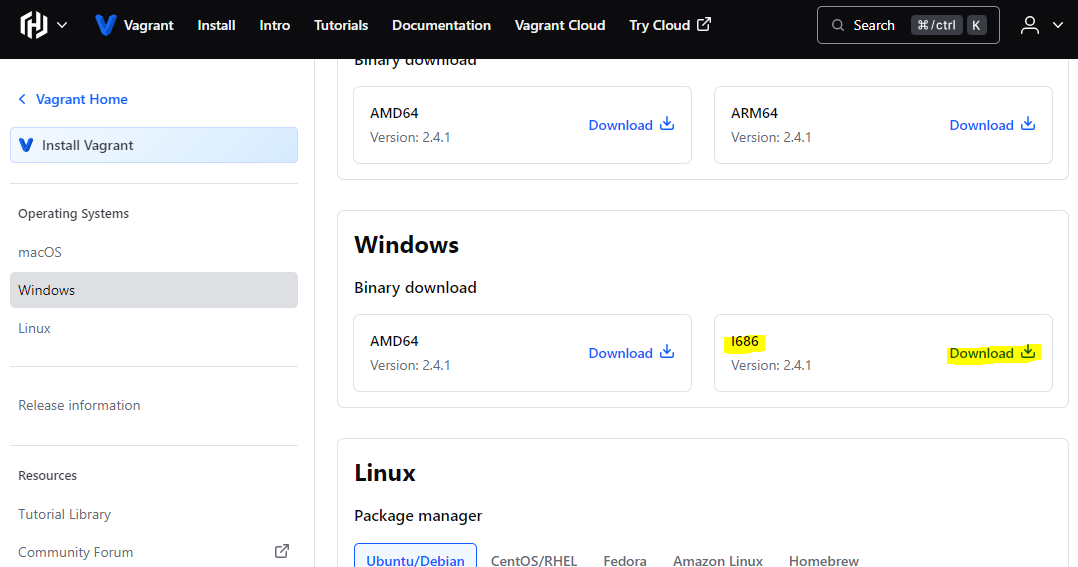Viewport: 1078px width, 567px height.
Task: Open Try Cloud external link
Action: click(x=670, y=25)
